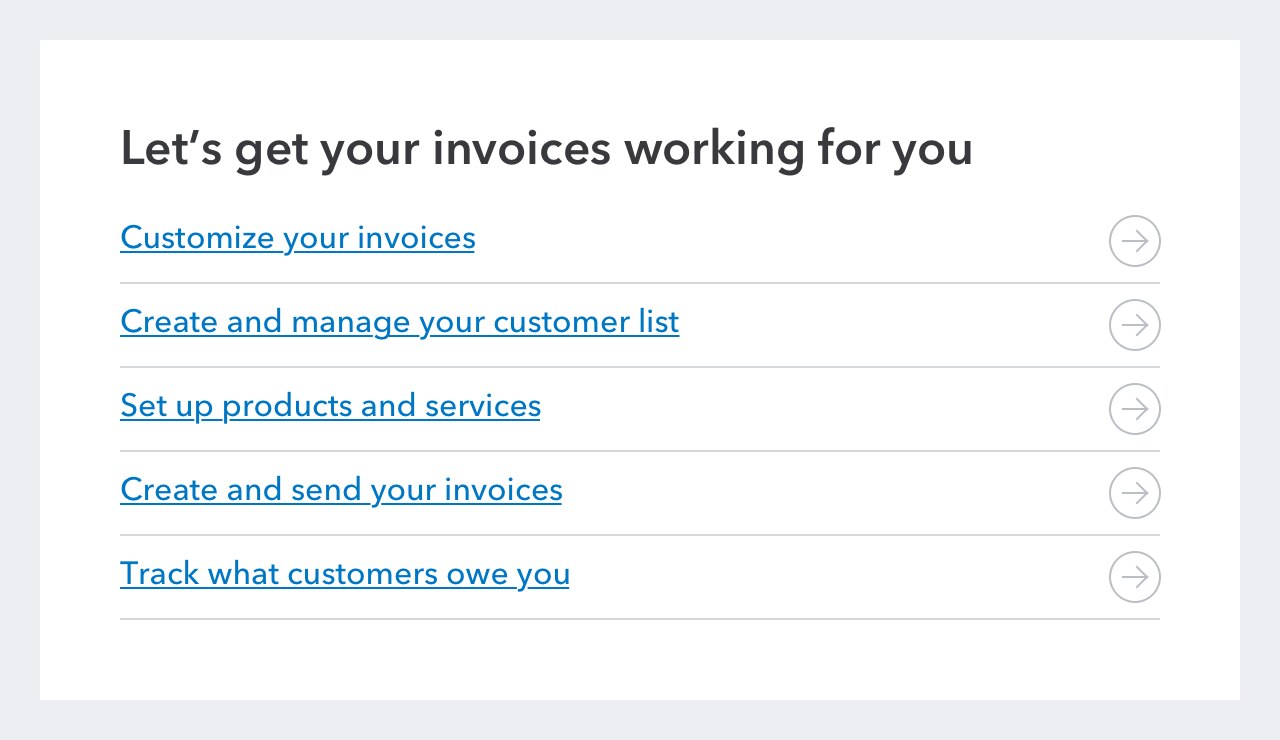1280x740 pixels.
Task: Click the arrow beside Create and send invoices
Action: [x=1134, y=493]
